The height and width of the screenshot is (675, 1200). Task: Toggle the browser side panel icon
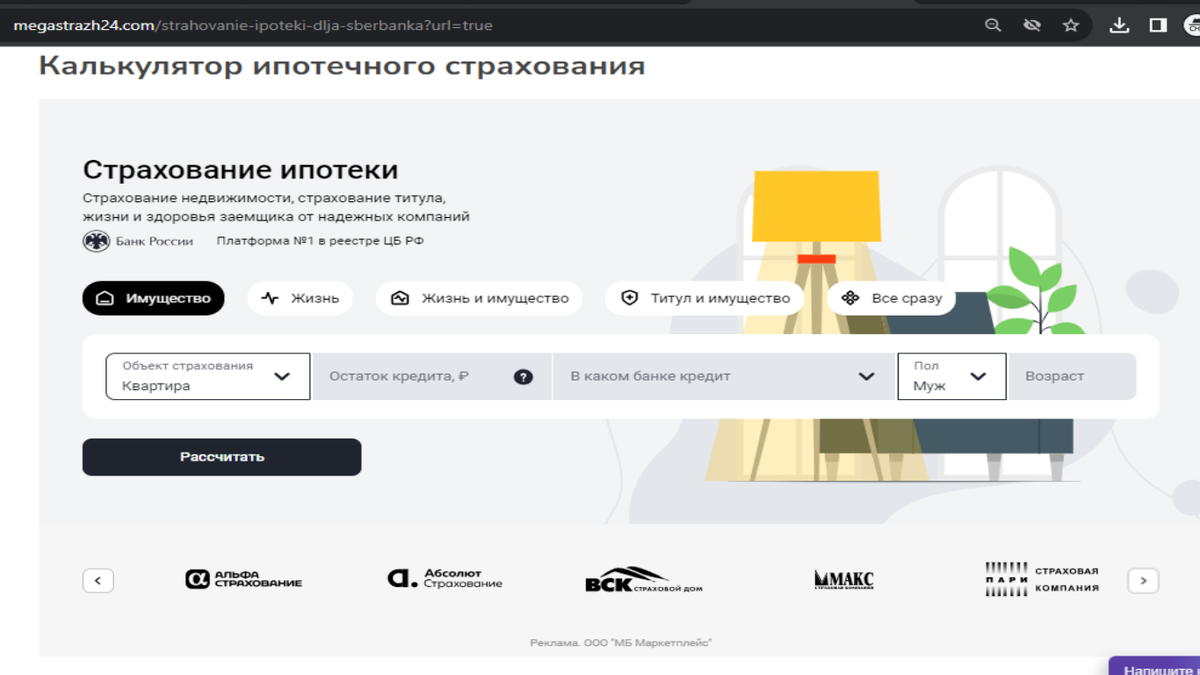(1158, 25)
